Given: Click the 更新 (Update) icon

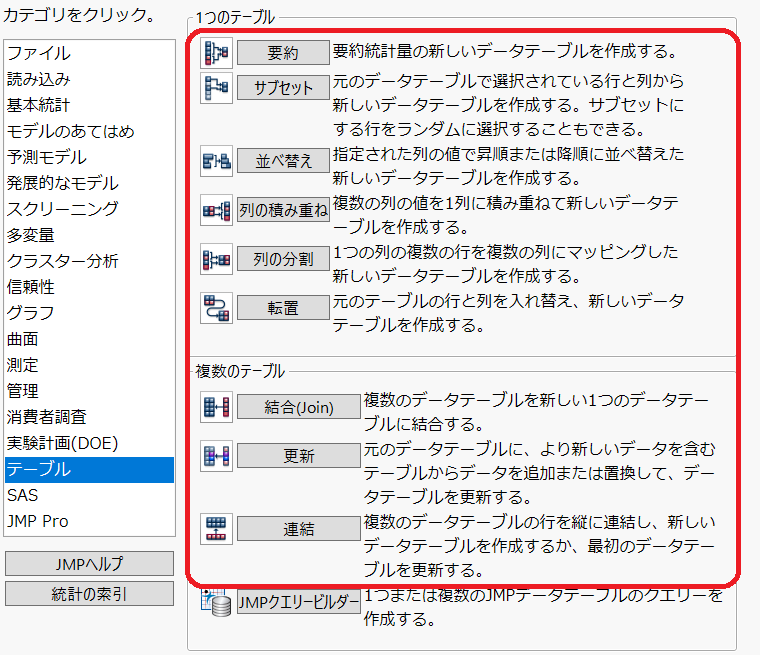Looking at the screenshot, I should point(216,456).
